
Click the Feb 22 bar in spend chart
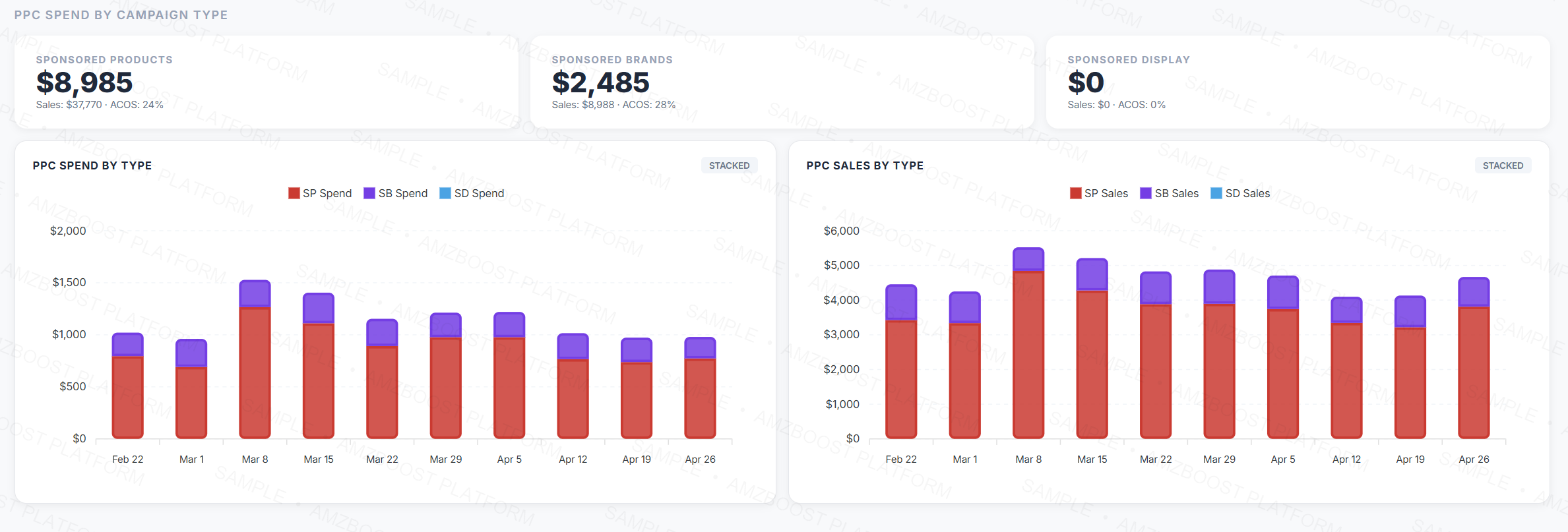click(x=128, y=386)
